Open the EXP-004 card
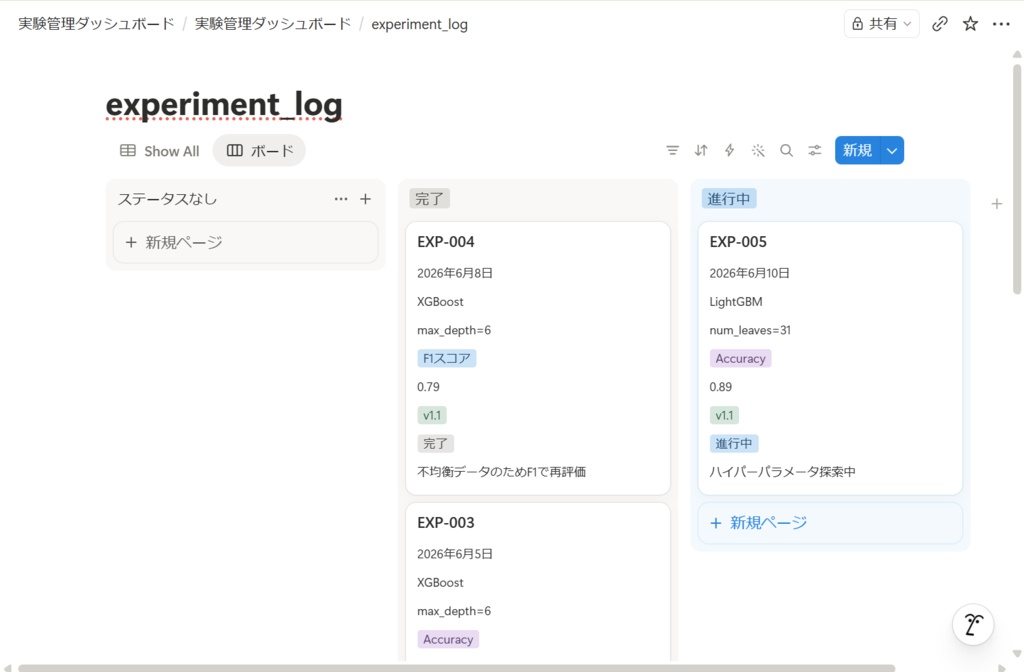 click(538, 358)
